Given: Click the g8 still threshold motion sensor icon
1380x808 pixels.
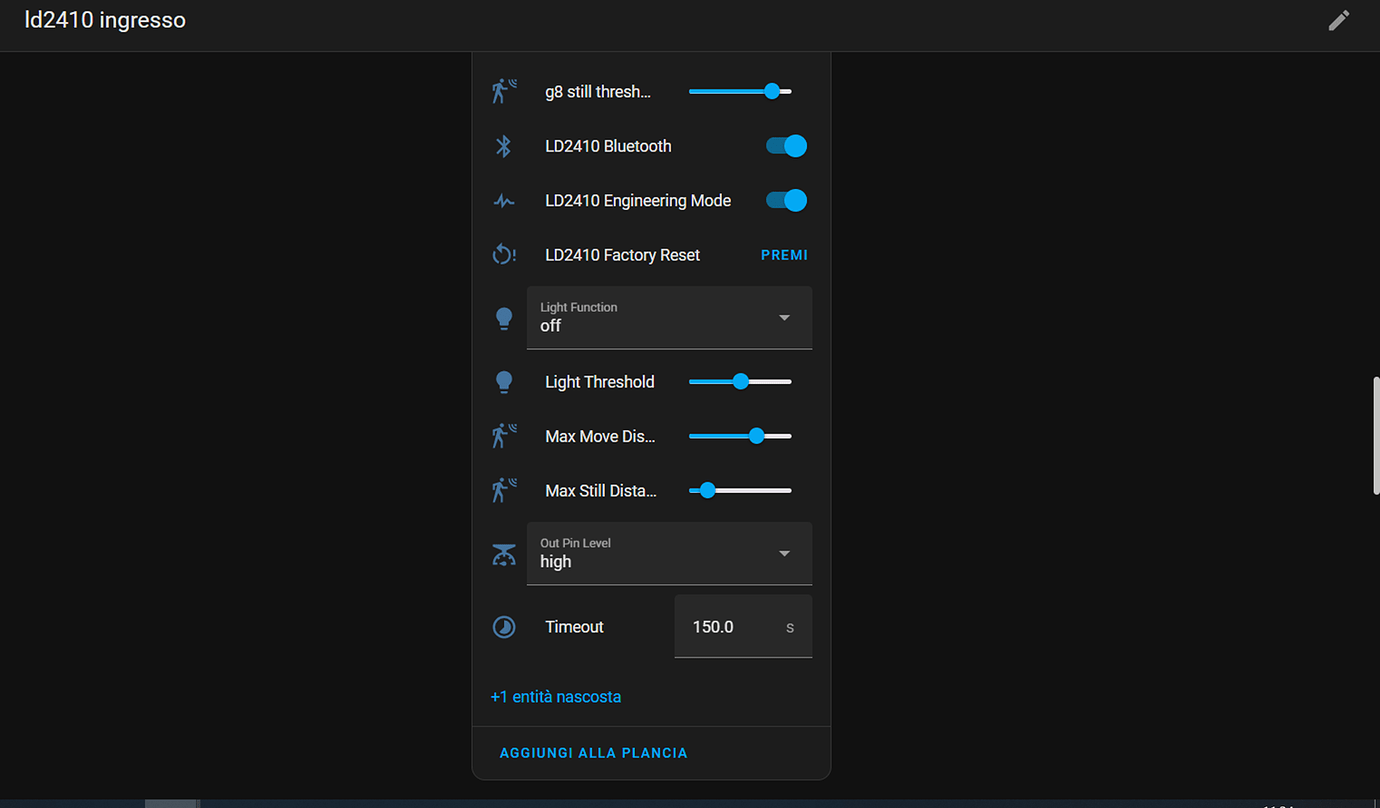Looking at the screenshot, I should pos(504,90).
